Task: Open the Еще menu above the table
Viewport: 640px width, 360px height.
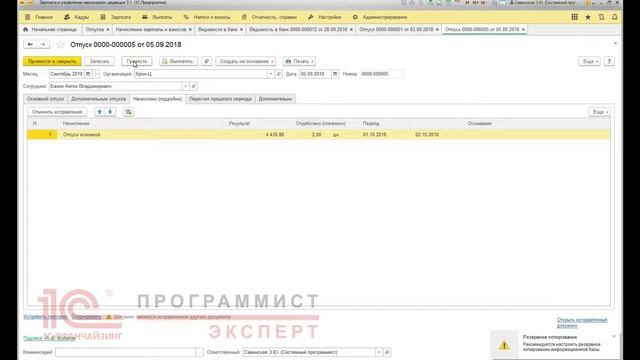Action: click(x=600, y=112)
